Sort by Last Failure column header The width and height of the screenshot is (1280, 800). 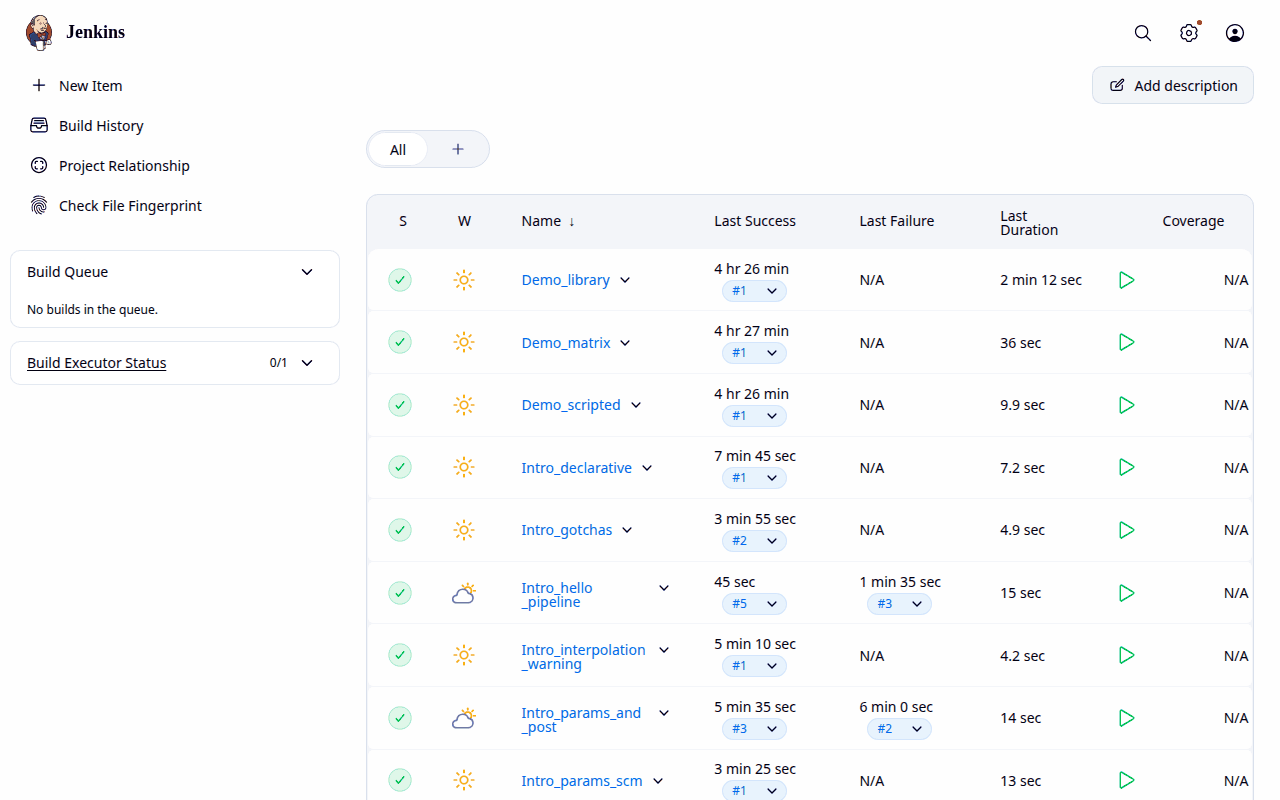click(x=897, y=221)
